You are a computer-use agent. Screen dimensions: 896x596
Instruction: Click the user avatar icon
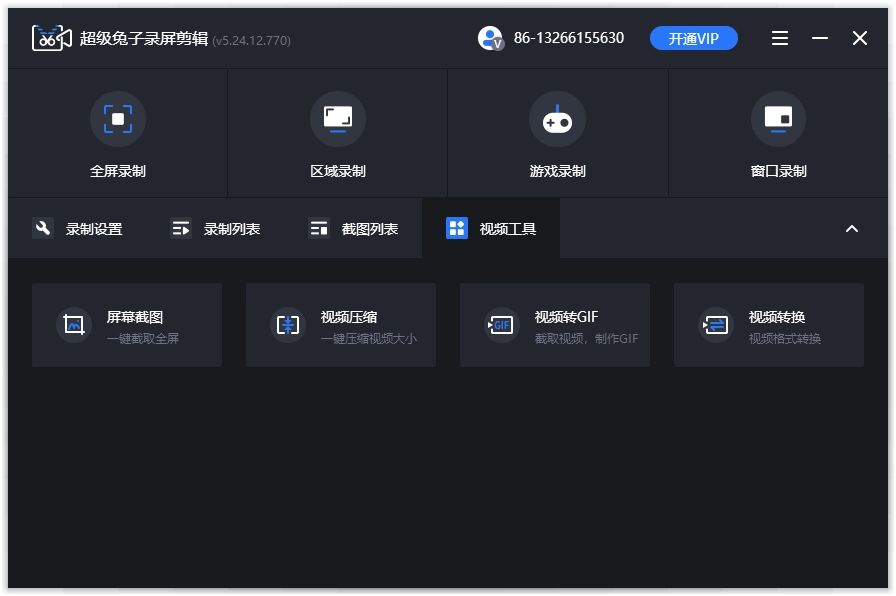pyautogui.click(x=491, y=39)
